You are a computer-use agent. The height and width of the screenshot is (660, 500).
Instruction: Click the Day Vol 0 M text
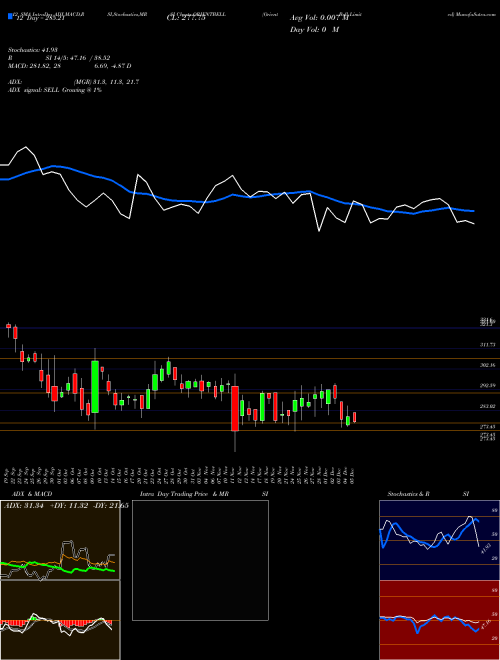click(x=314, y=30)
